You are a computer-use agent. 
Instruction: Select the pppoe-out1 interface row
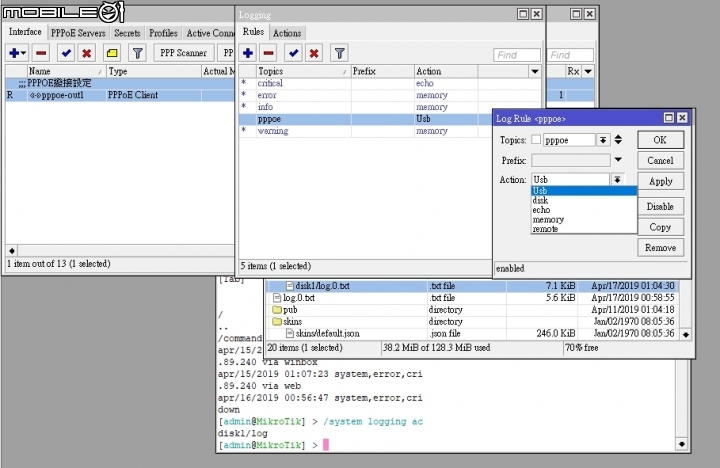[x=119, y=95]
